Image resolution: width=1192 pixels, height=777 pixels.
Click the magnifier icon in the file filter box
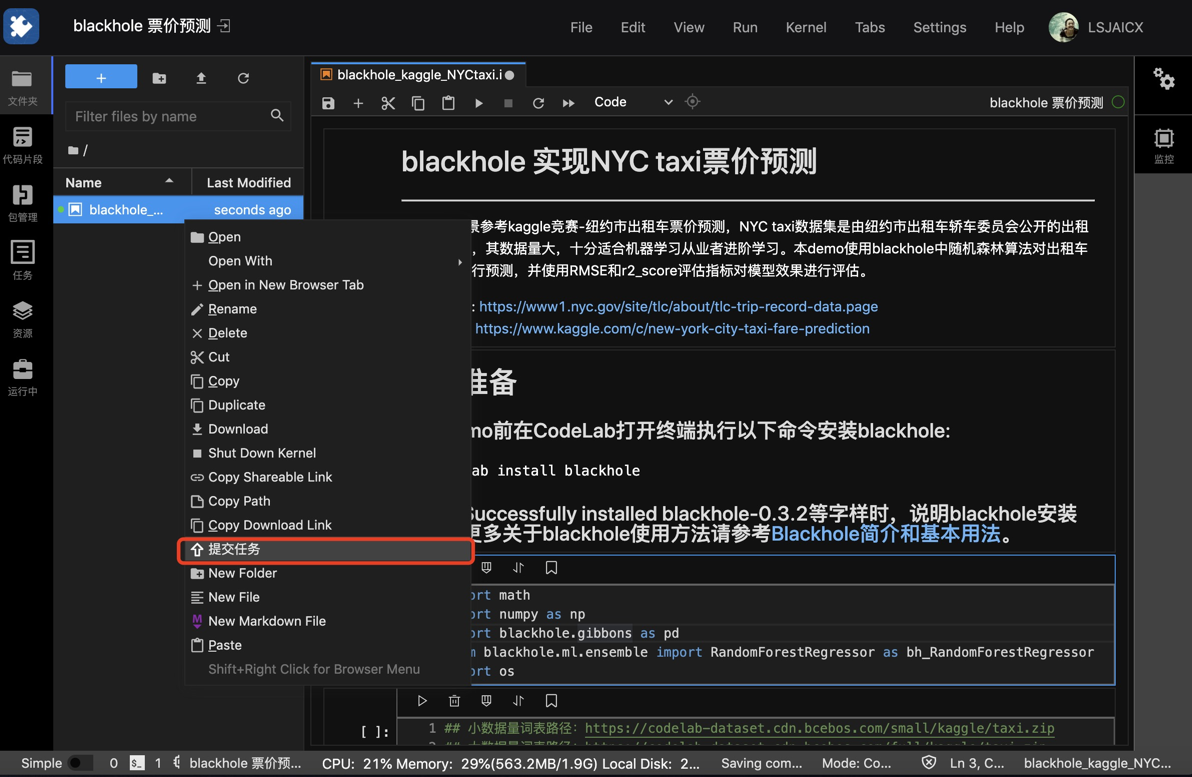pyautogui.click(x=277, y=116)
